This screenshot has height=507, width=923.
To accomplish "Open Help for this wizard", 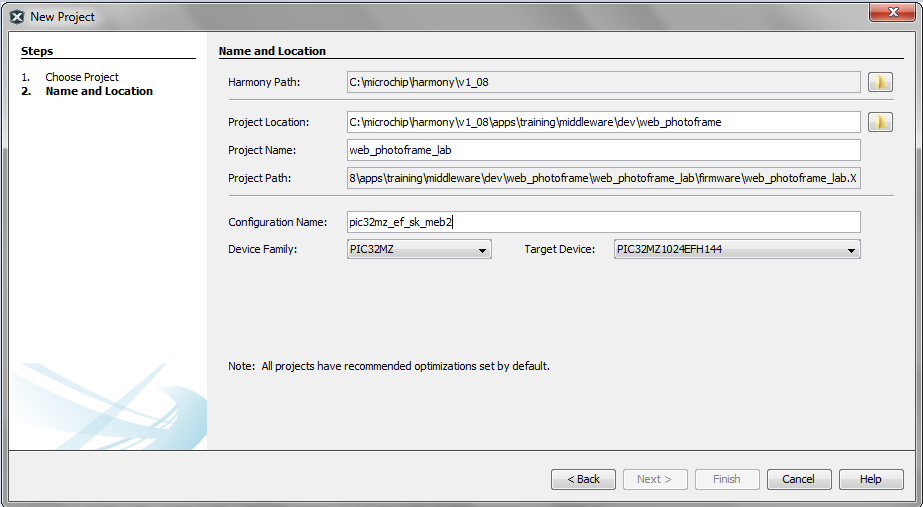I will pos(871,479).
